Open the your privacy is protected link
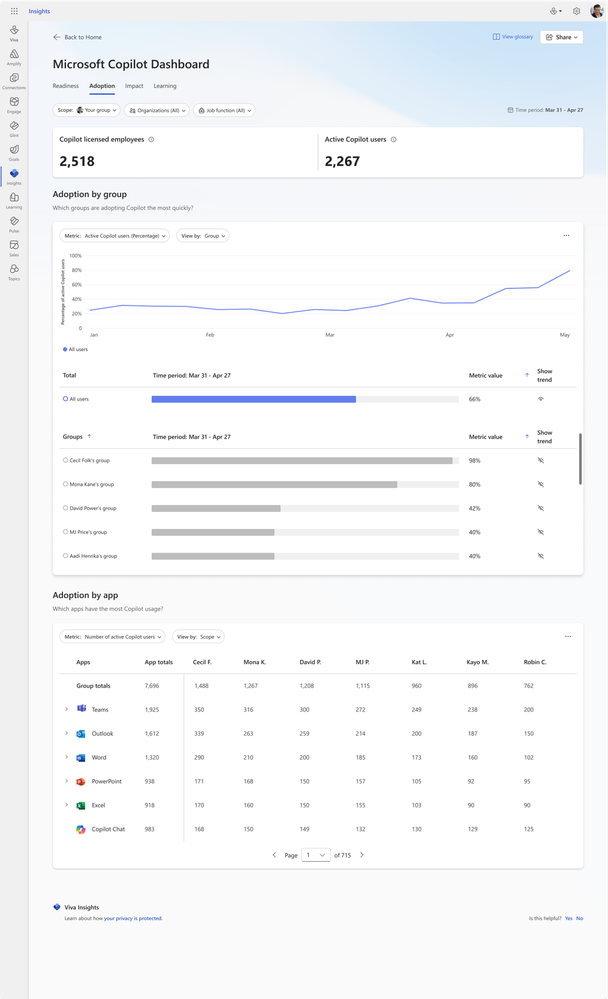608x999 pixels. (x=133, y=918)
